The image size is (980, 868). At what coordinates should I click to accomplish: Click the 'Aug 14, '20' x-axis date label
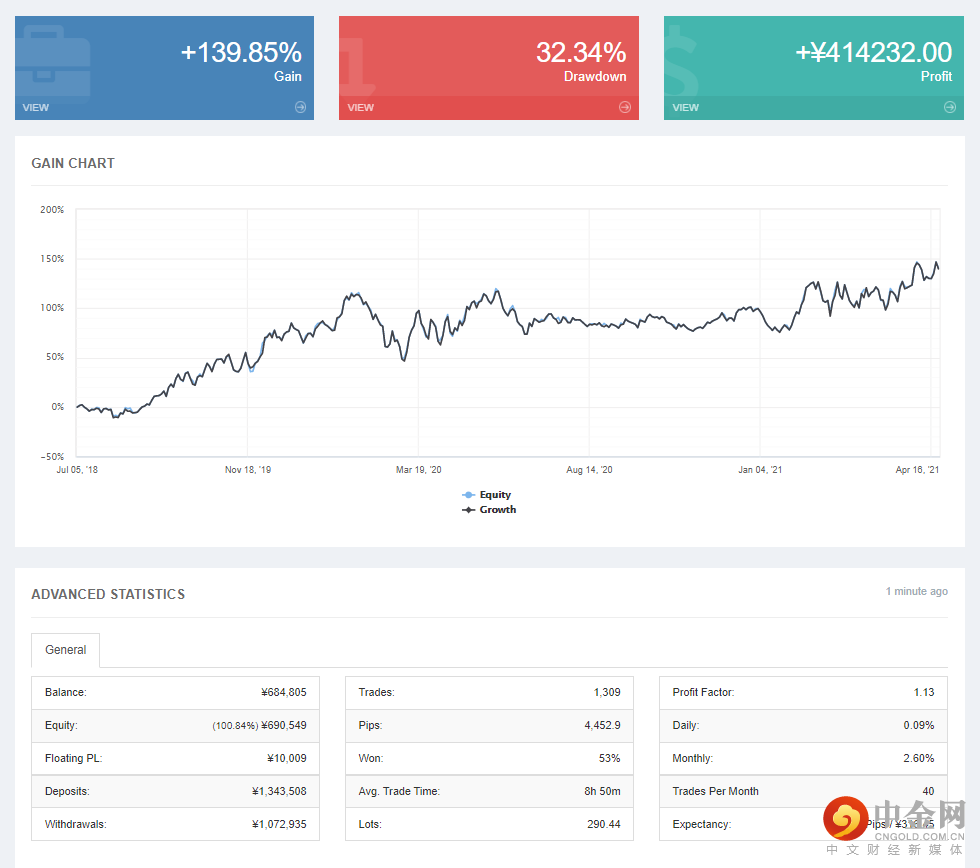(589, 470)
